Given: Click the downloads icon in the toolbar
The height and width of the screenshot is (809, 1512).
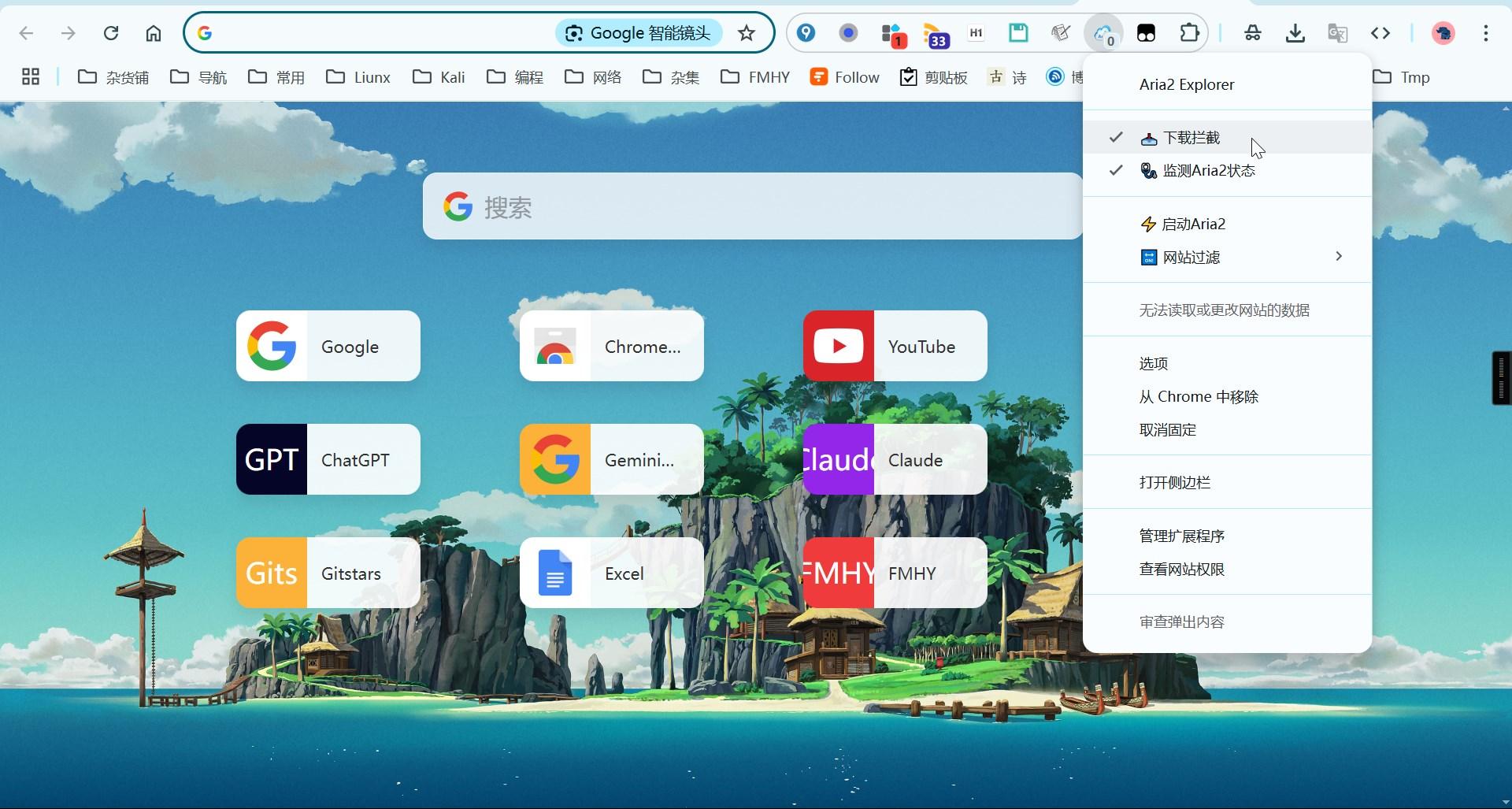Looking at the screenshot, I should tap(1295, 33).
